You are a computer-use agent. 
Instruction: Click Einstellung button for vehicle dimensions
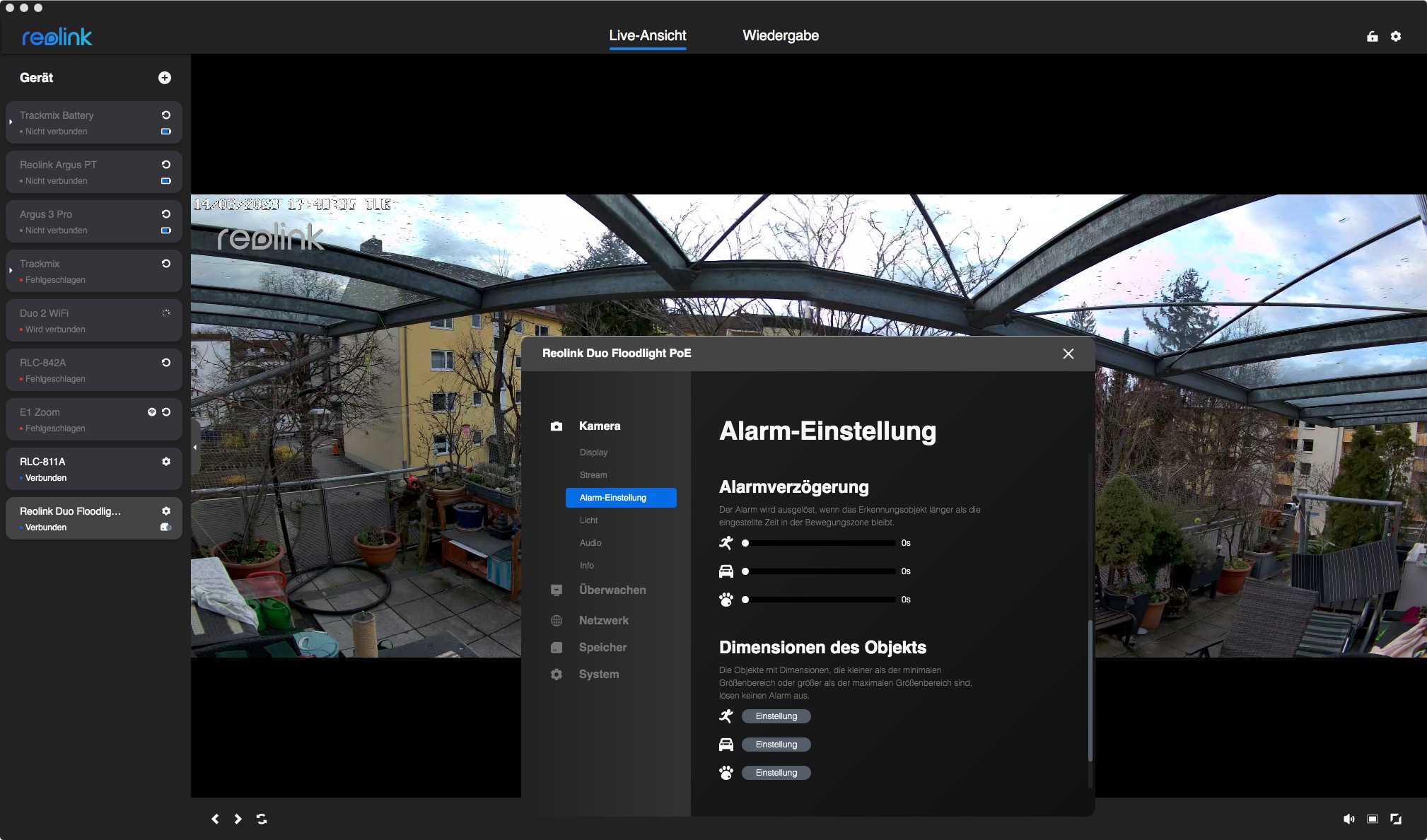pyautogui.click(x=776, y=745)
